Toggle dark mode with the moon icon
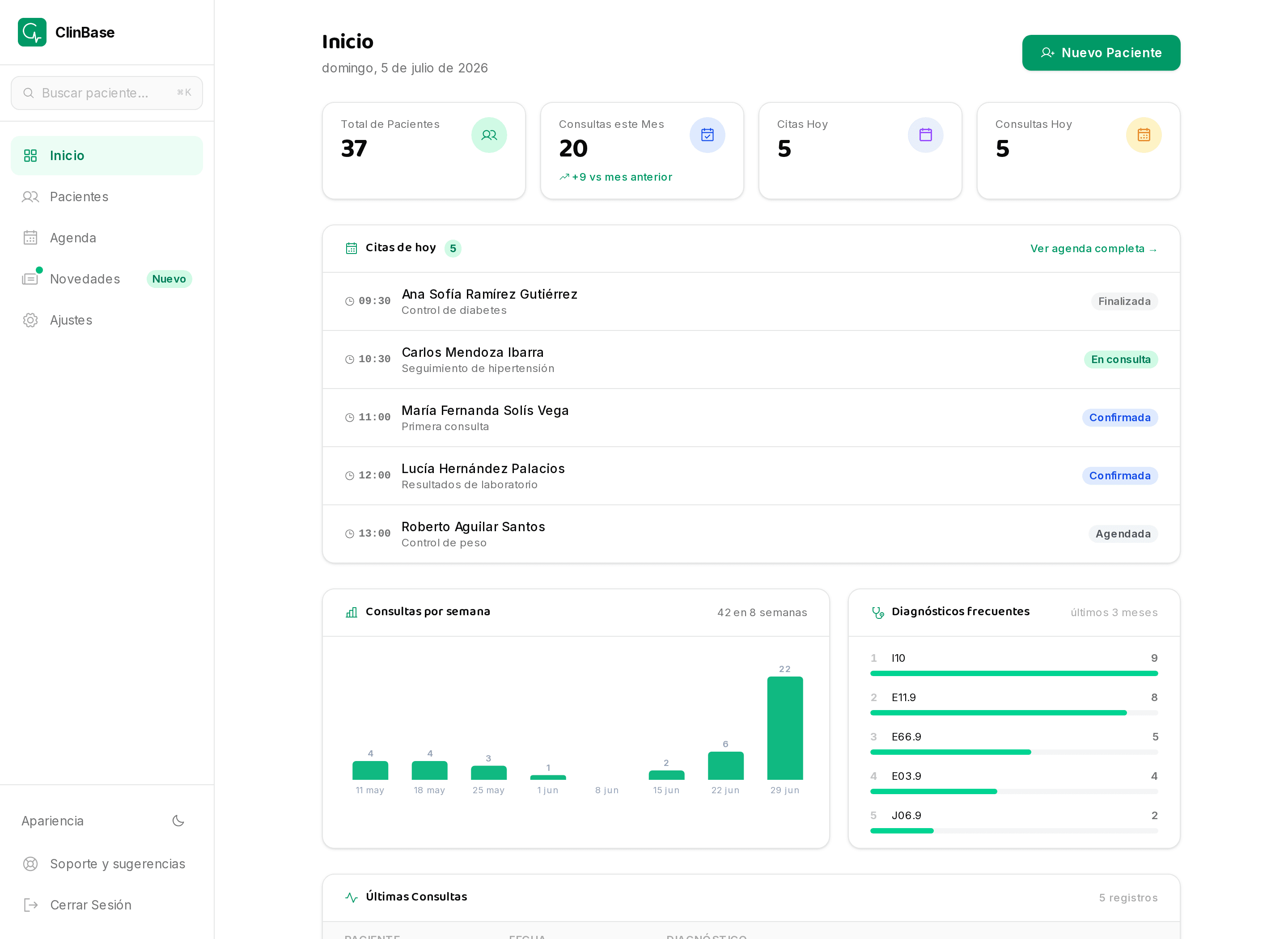This screenshot has width=1288, height=939. click(x=178, y=821)
